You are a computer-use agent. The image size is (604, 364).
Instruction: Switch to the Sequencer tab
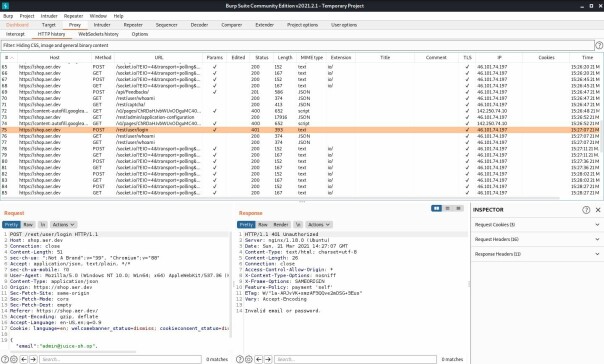tap(166, 25)
